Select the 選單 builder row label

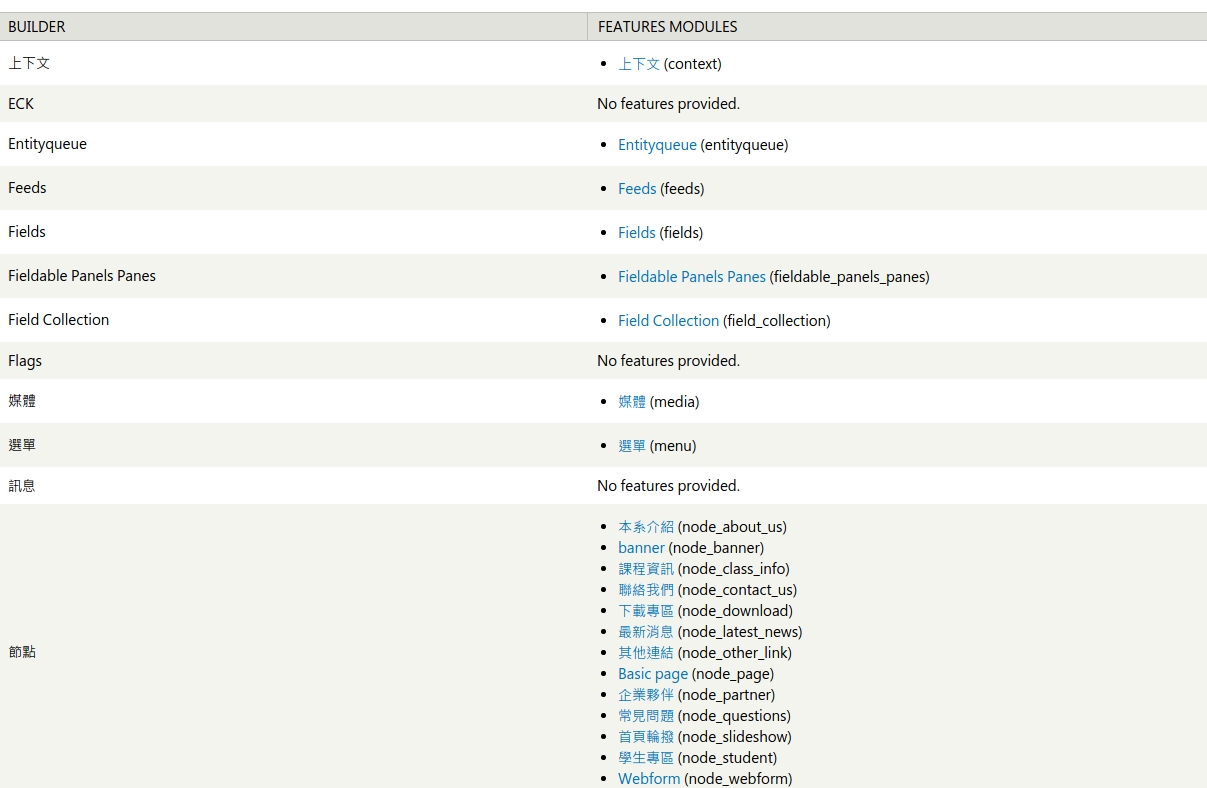22,445
